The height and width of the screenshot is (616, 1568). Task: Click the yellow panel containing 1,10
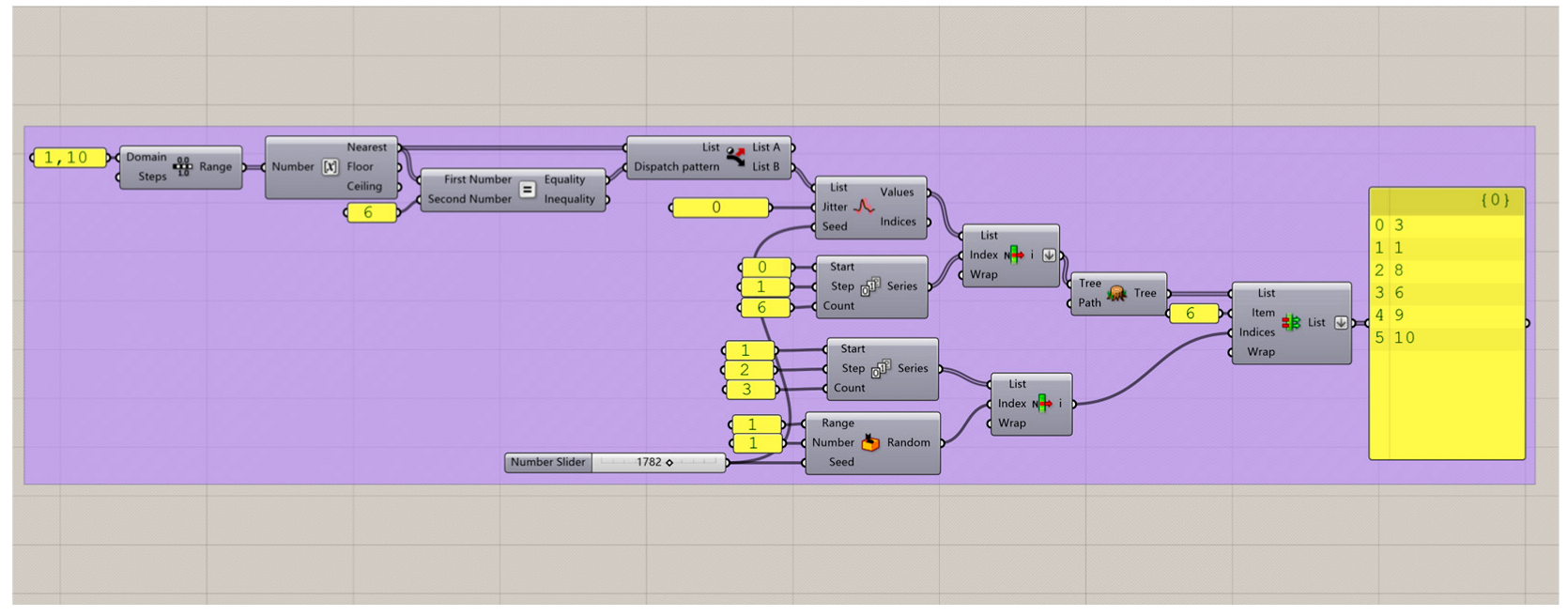pos(70,158)
